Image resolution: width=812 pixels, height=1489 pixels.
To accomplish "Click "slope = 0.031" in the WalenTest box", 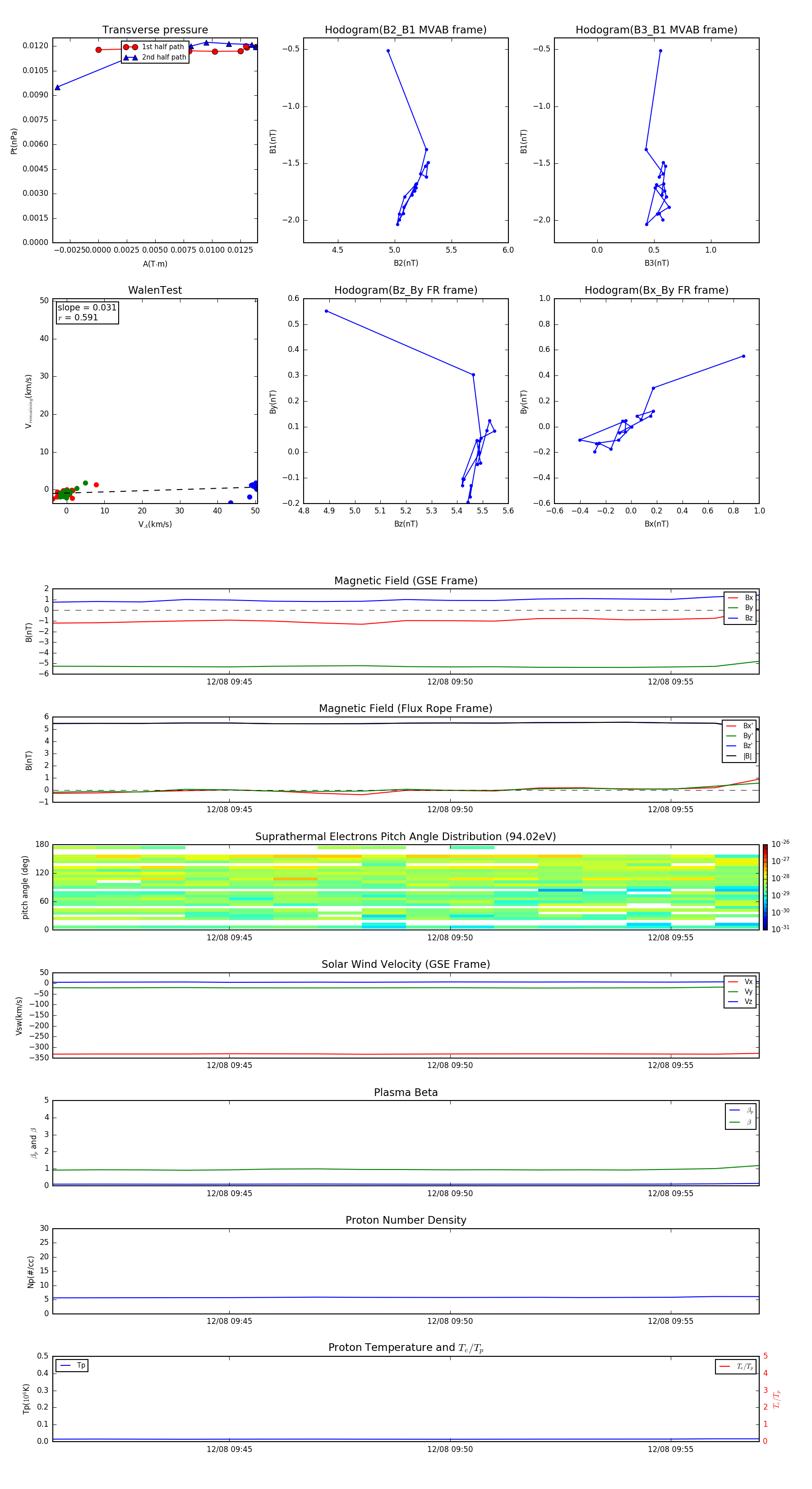I will pyautogui.click(x=87, y=308).
